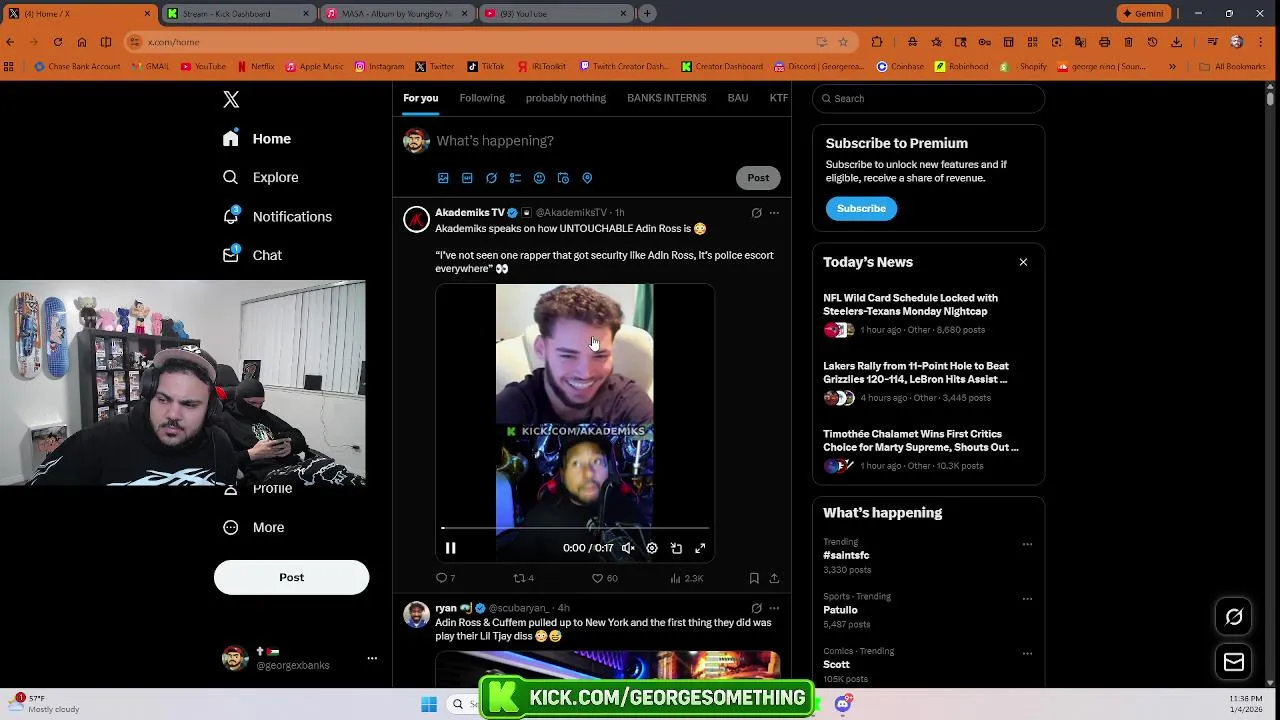The width and height of the screenshot is (1280, 720).
Task: Open Grok enhance icon in composer
Action: click(x=491, y=178)
